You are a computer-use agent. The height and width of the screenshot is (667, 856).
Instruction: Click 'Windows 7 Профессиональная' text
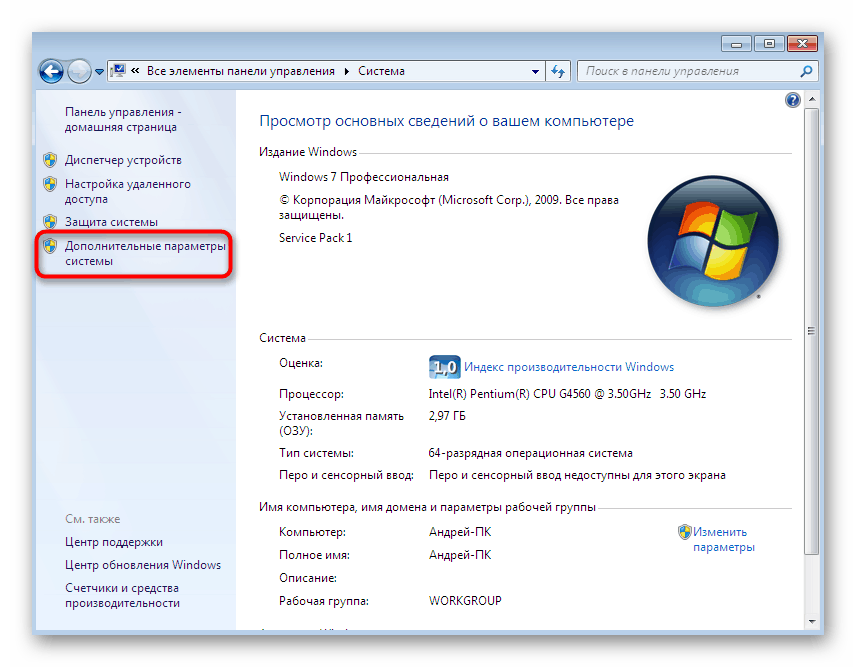364,177
